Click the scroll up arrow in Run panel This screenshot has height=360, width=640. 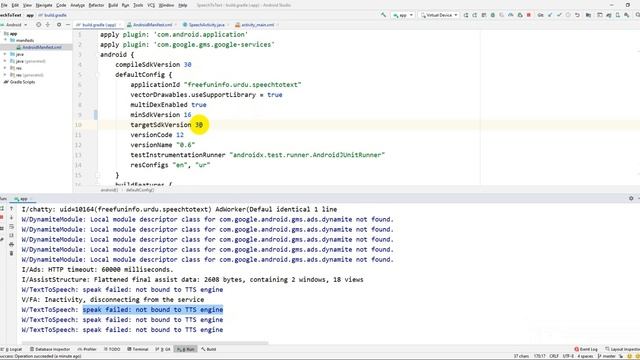(11, 209)
